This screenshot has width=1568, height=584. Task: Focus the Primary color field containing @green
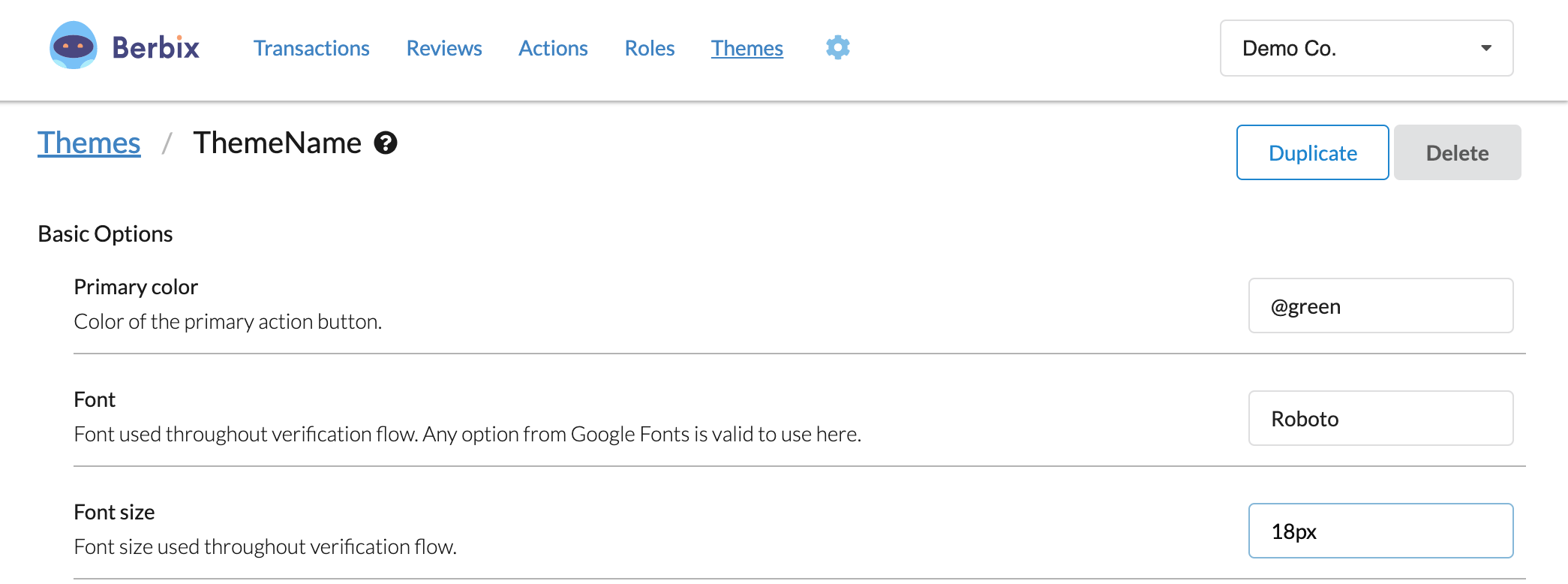(1380, 306)
